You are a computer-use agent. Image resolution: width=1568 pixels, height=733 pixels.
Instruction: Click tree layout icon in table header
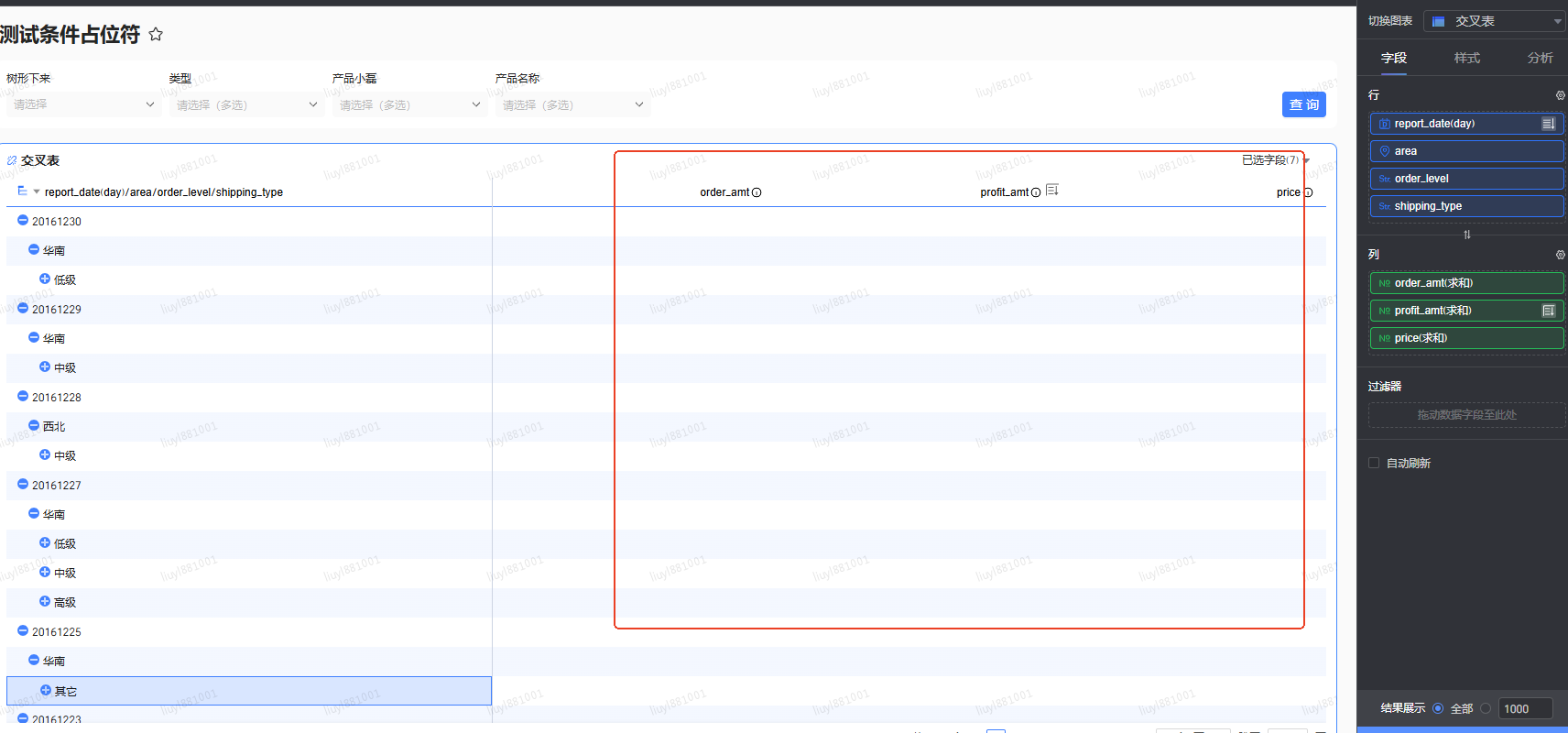click(22, 191)
